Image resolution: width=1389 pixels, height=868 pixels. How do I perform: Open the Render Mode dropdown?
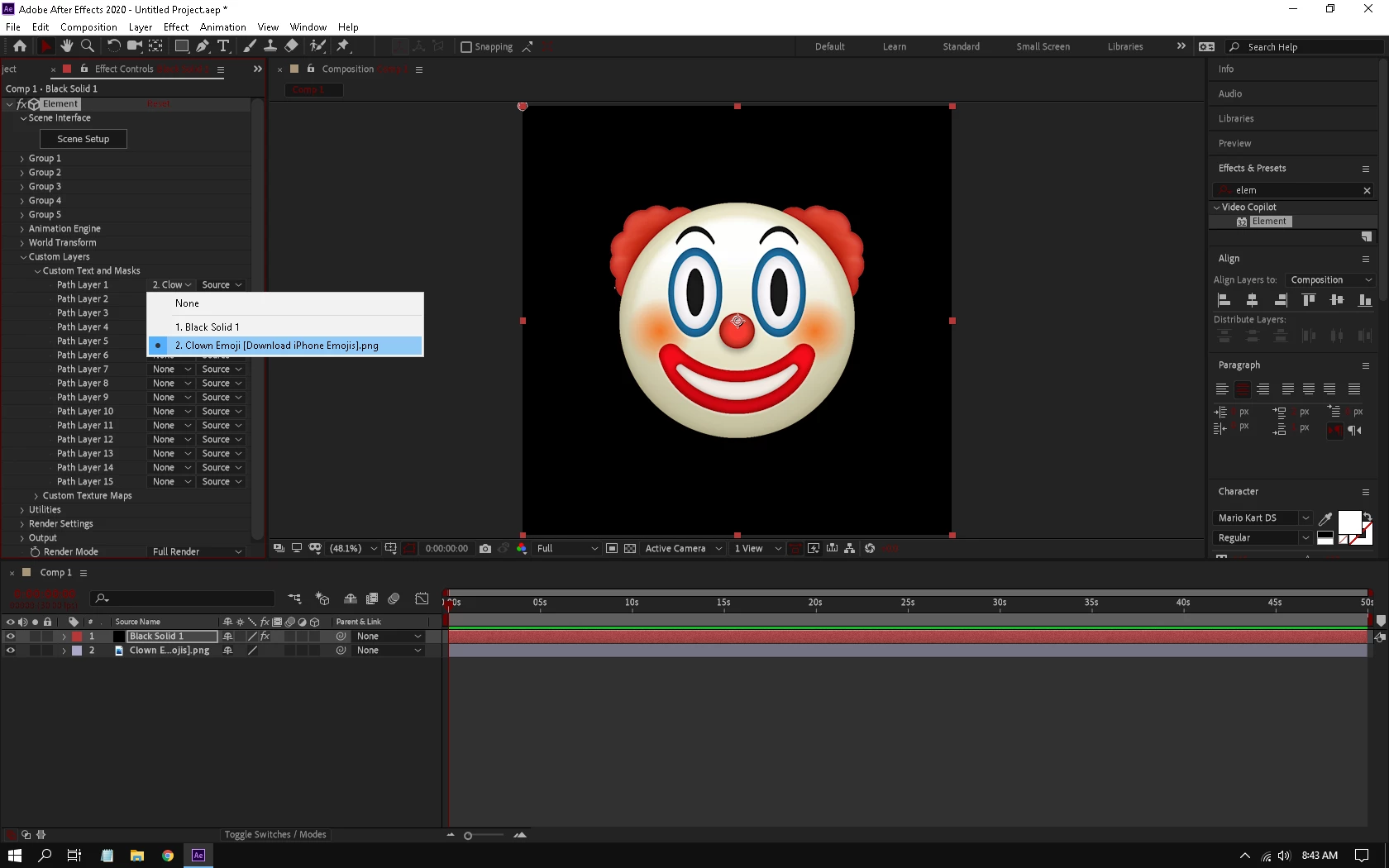click(x=197, y=552)
